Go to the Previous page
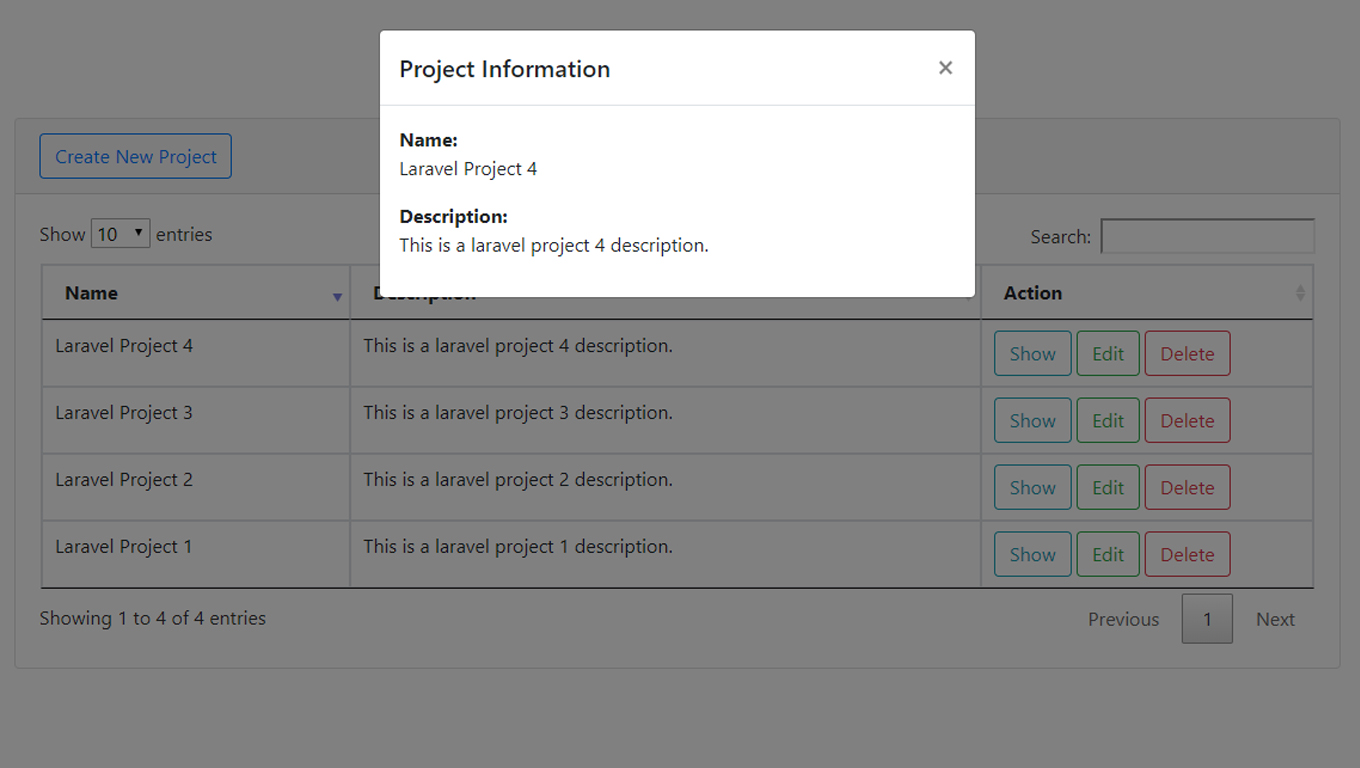This screenshot has height=768, width=1360. point(1124,619)
